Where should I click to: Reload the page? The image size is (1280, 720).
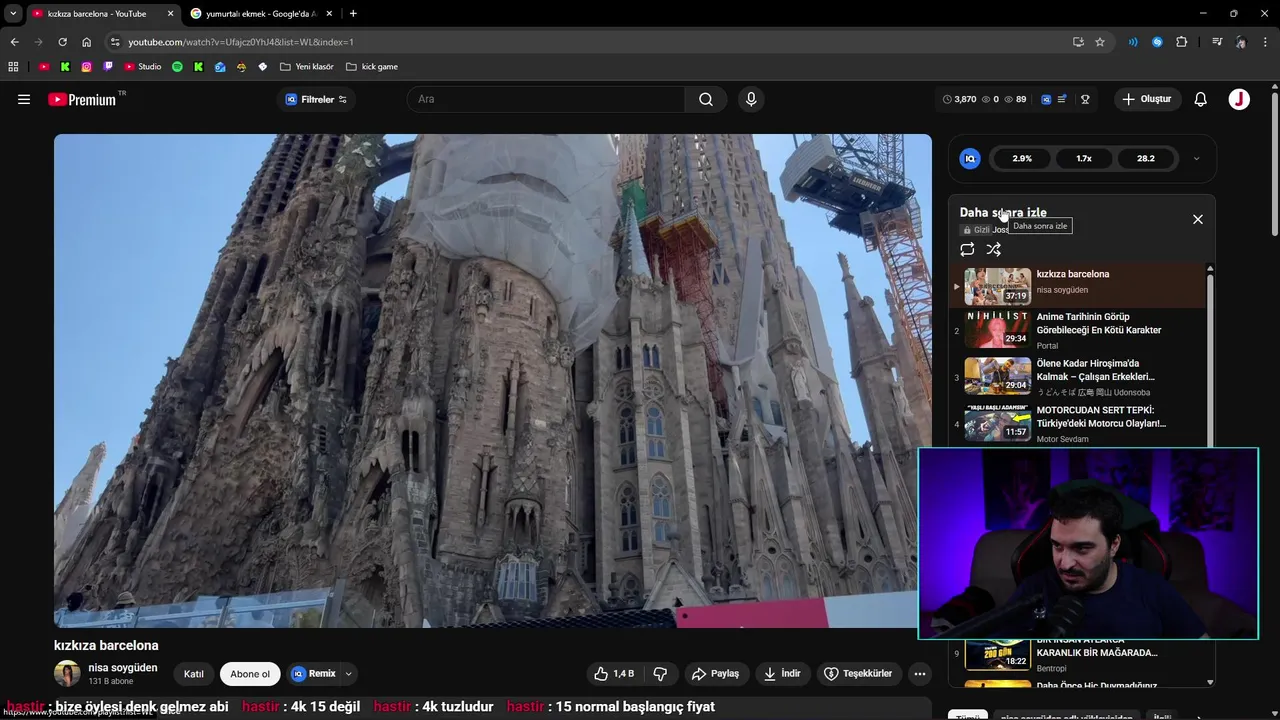click(62, 42)
